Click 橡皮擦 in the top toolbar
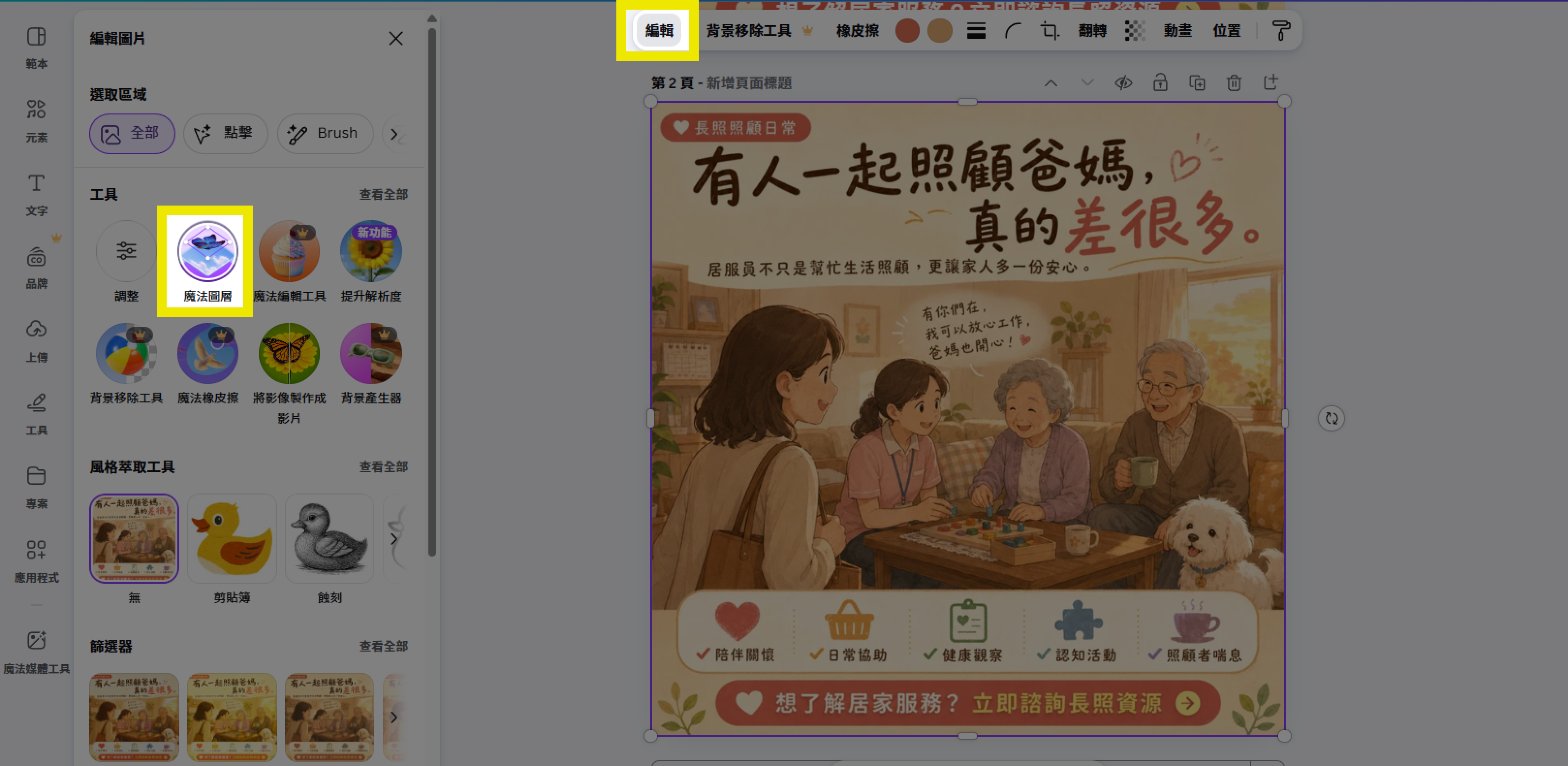 857,31
